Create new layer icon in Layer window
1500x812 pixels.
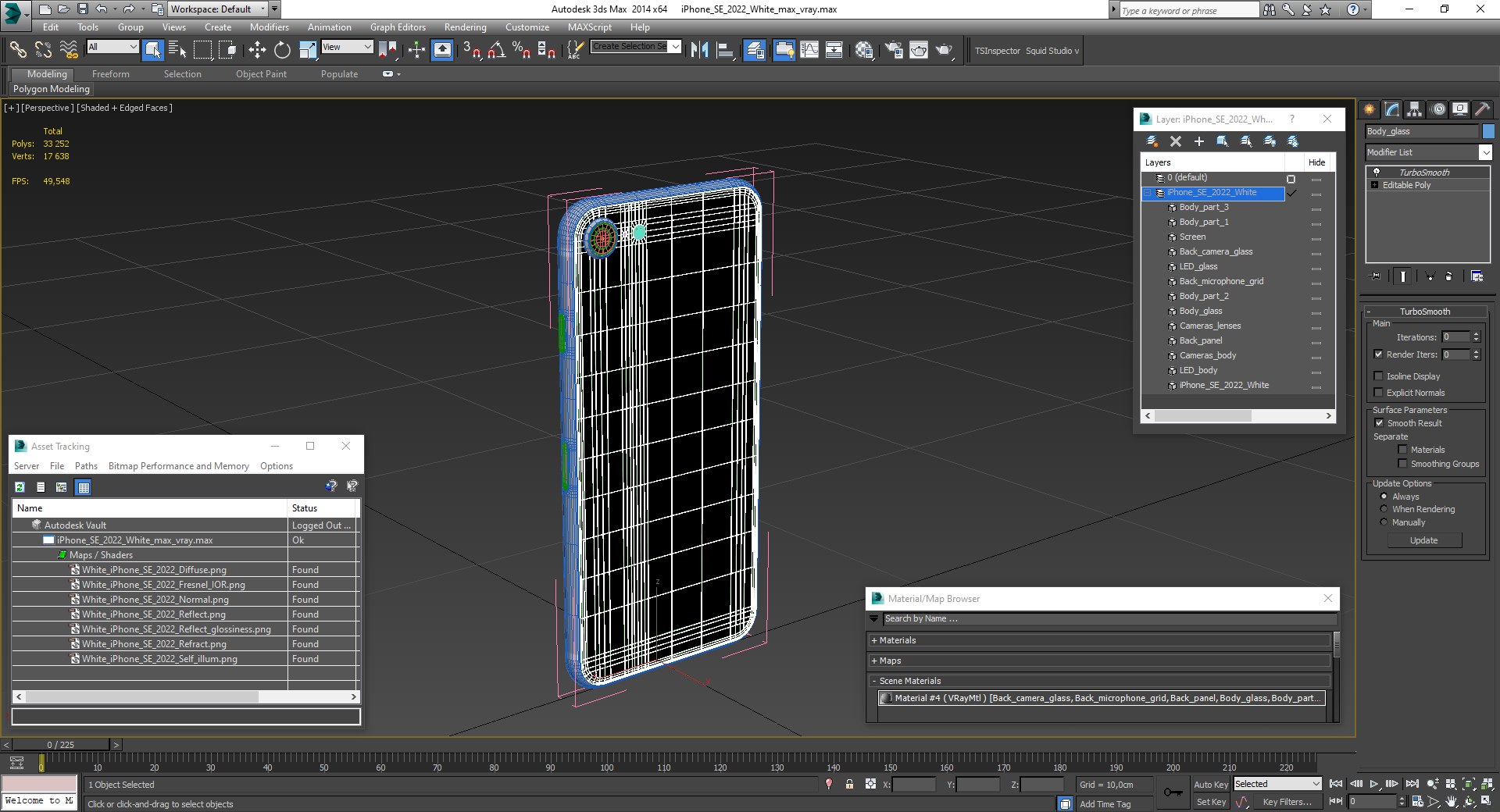1152,141
